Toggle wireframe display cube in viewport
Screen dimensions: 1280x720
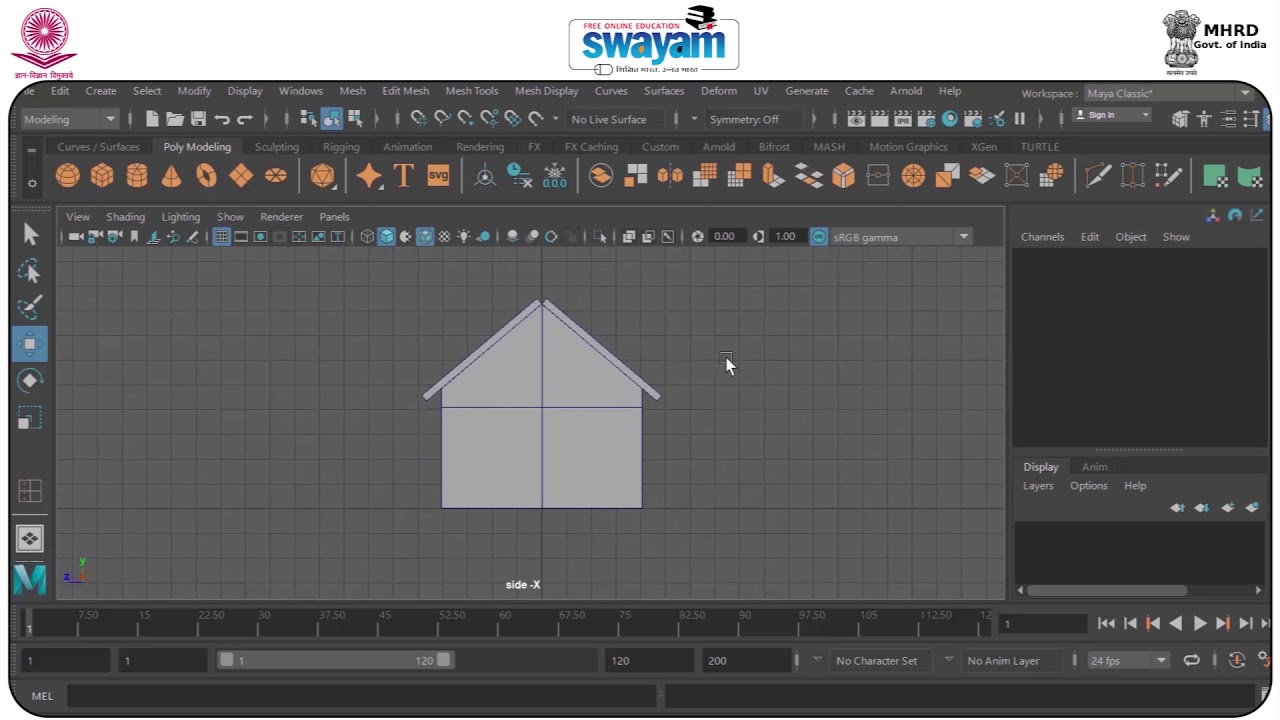pos(367,237)
